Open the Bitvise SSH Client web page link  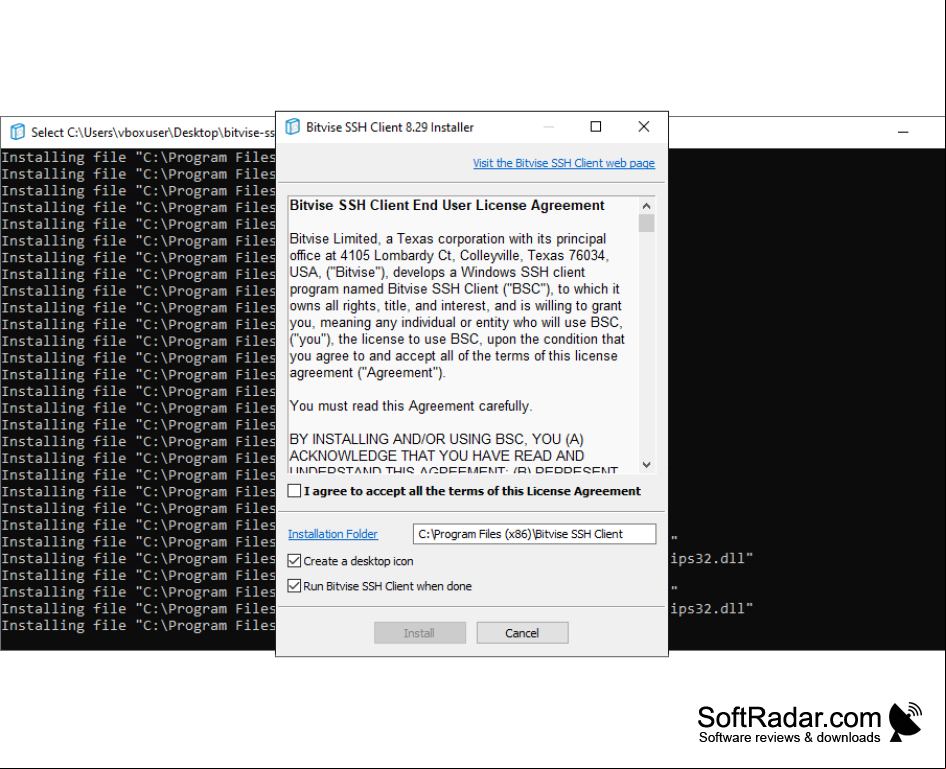click(563, 163)
